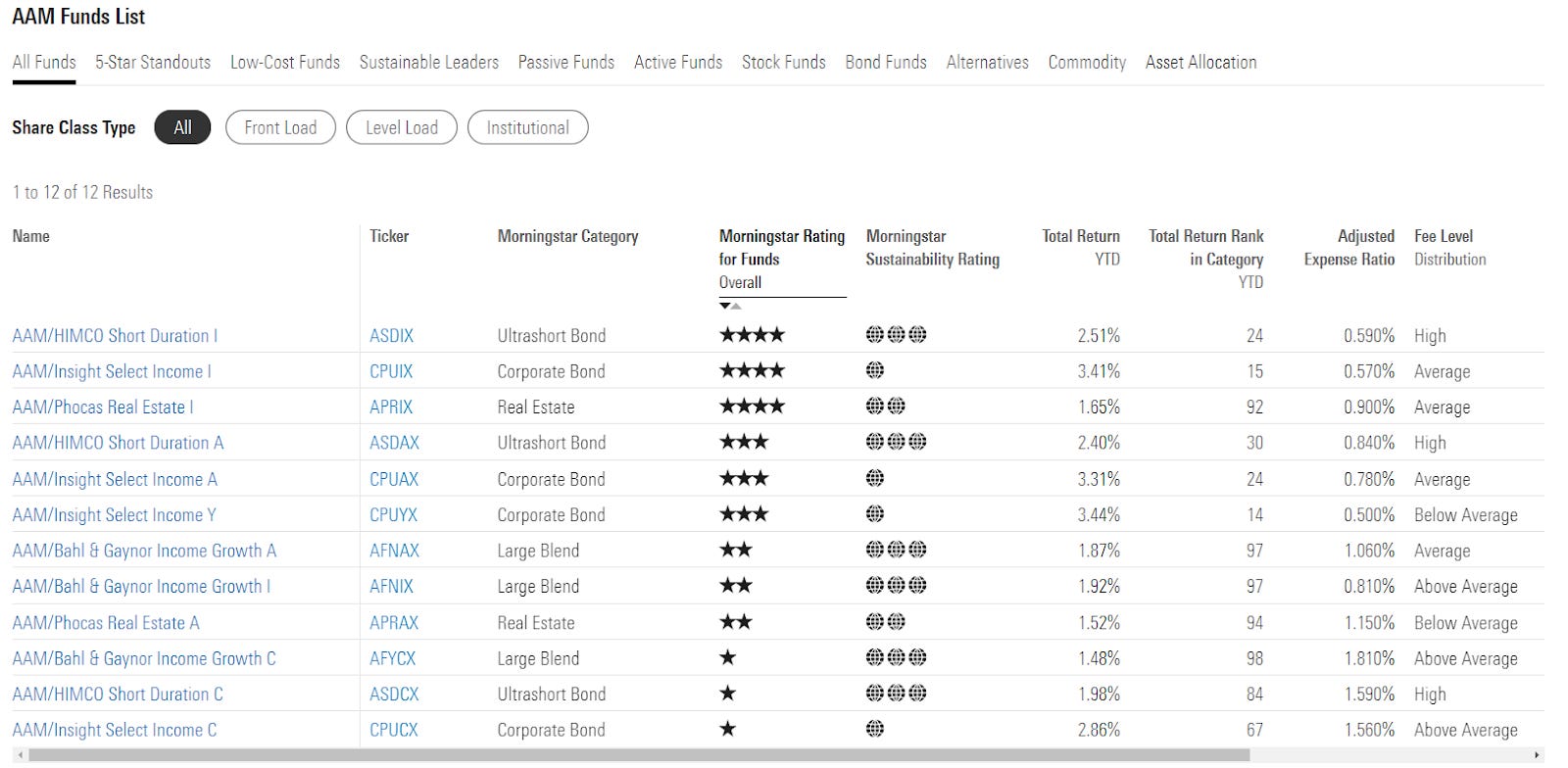This screenshot has width=1568, height=768.
Task: Click the '1 to 12 of 12 Results' text
Action: tap(82, 192)
